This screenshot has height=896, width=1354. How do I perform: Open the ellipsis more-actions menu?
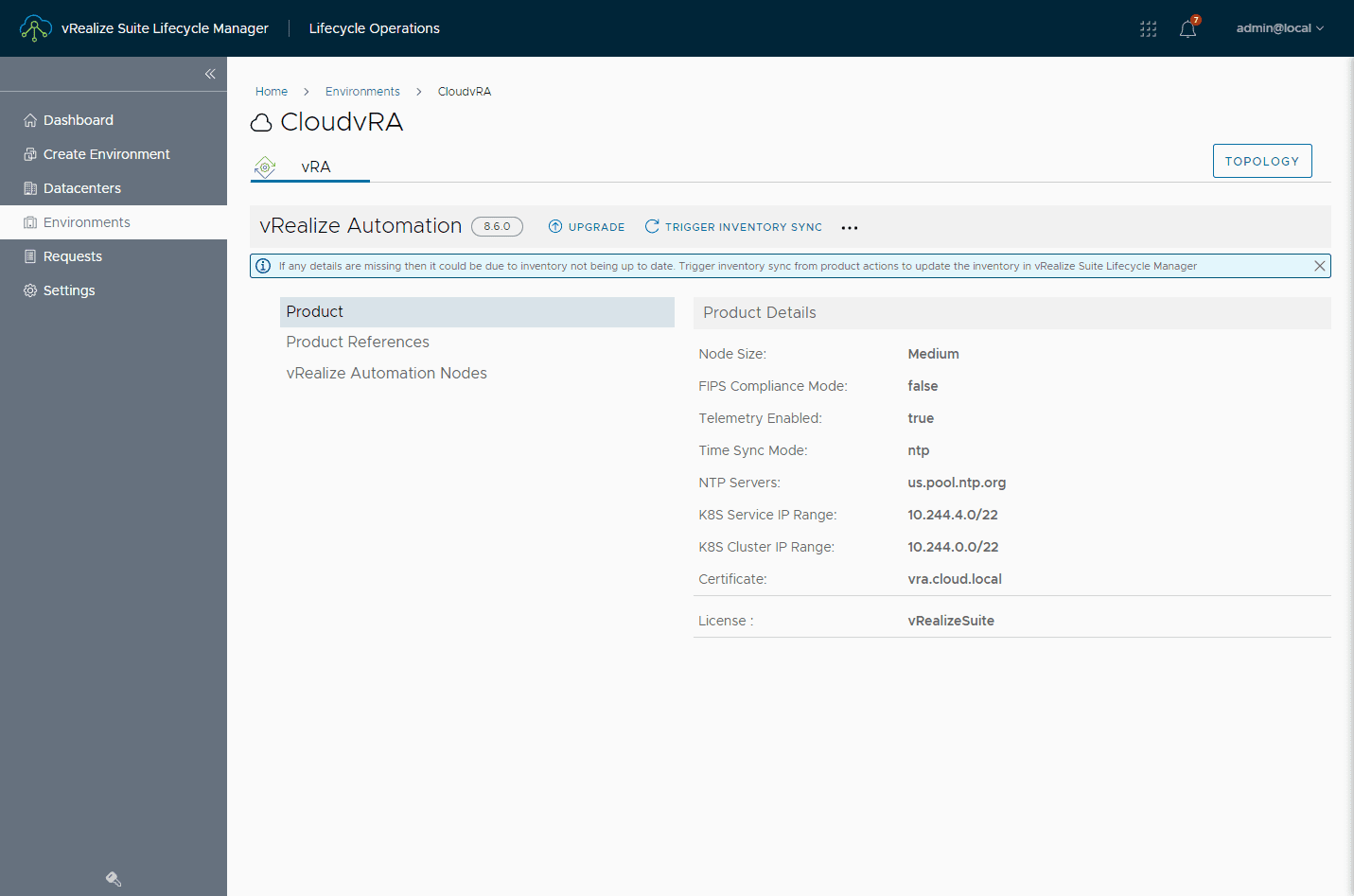[x=849, y=227]
